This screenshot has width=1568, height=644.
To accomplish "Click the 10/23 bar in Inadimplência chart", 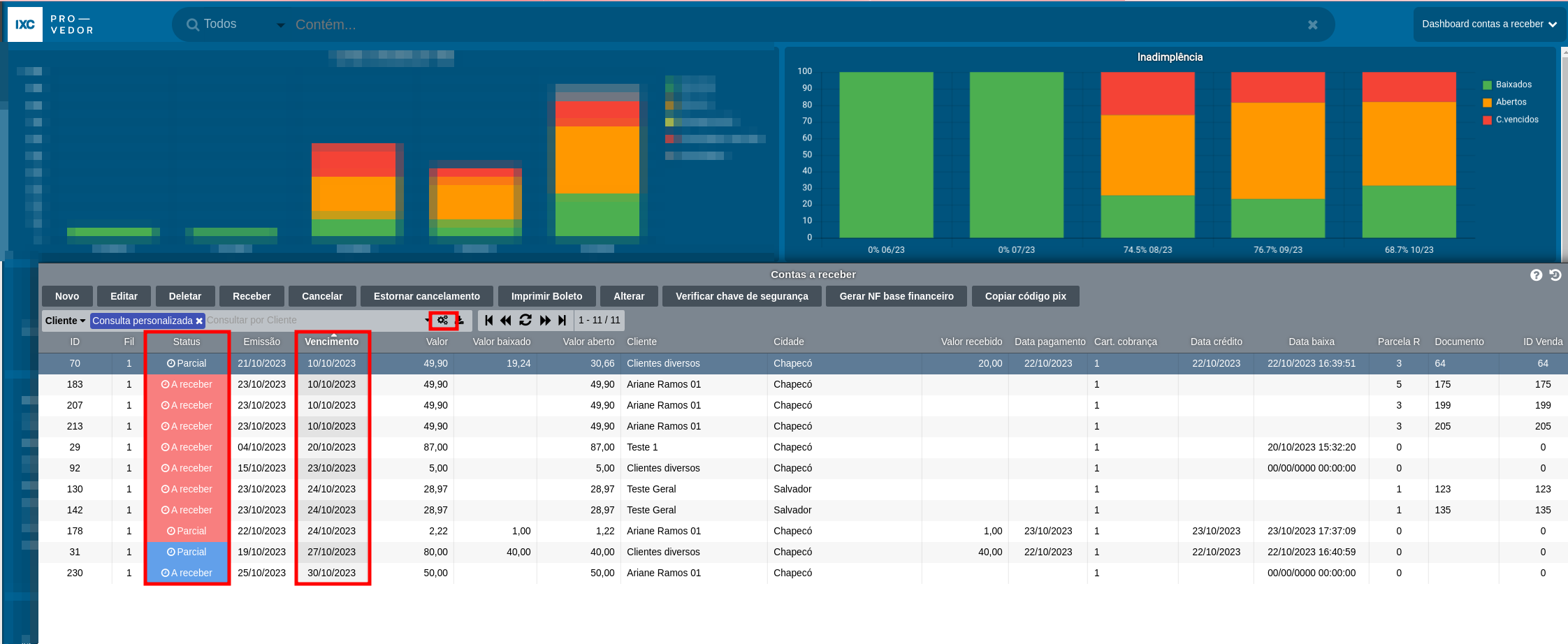I will tap(1409, 155).
